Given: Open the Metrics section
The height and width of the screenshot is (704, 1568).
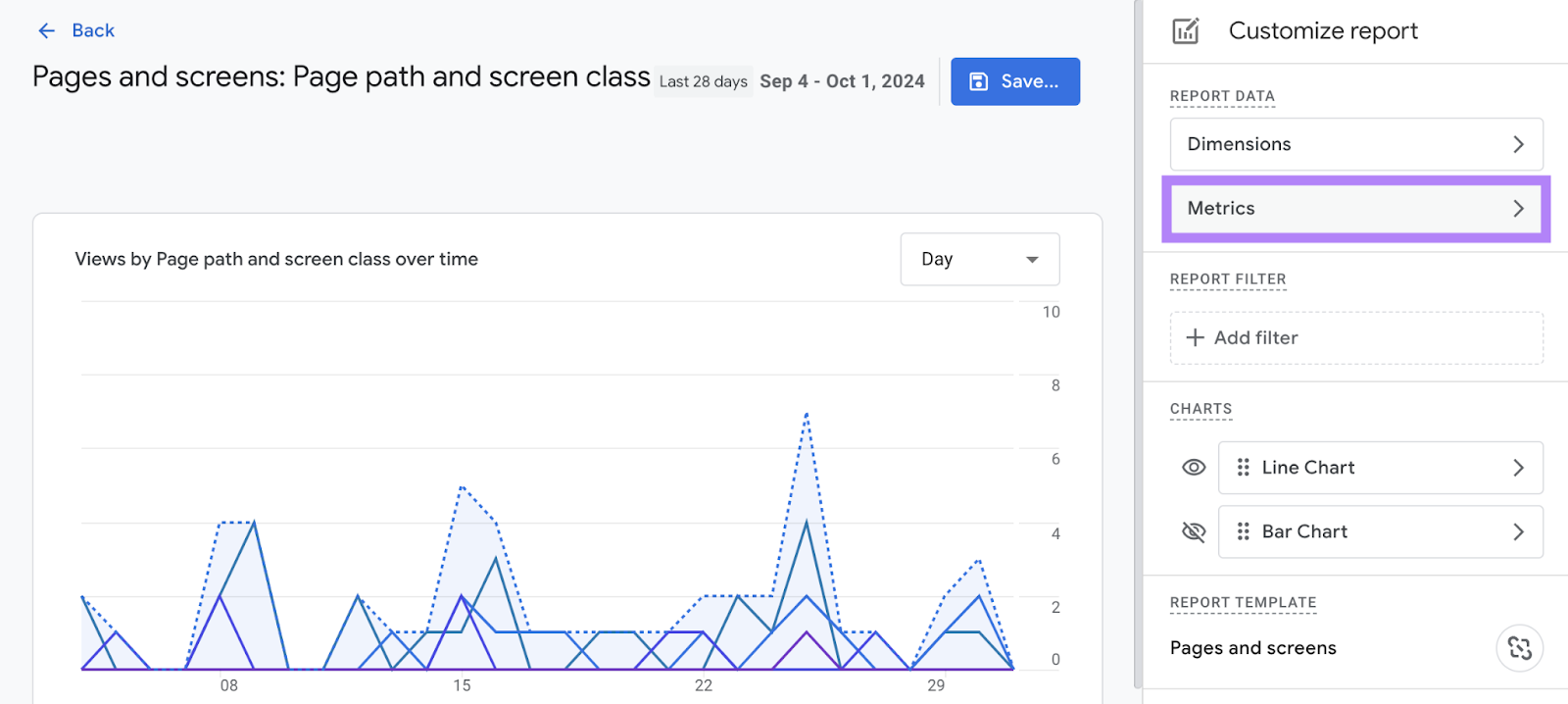Looking at the screenshot, I should coord(1356,208).
